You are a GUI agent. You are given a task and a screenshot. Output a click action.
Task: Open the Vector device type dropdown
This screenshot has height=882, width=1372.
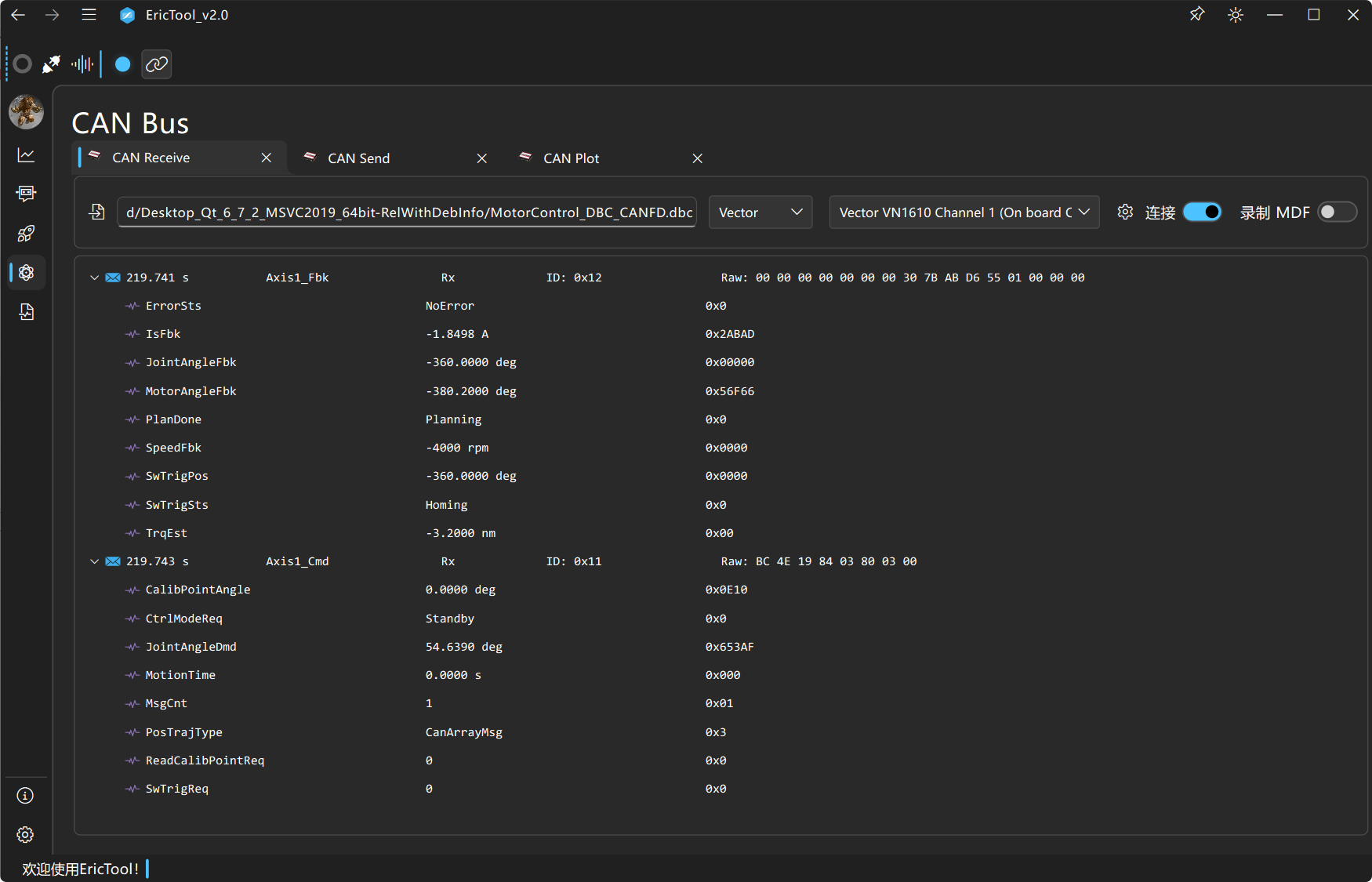coord(760,212)
